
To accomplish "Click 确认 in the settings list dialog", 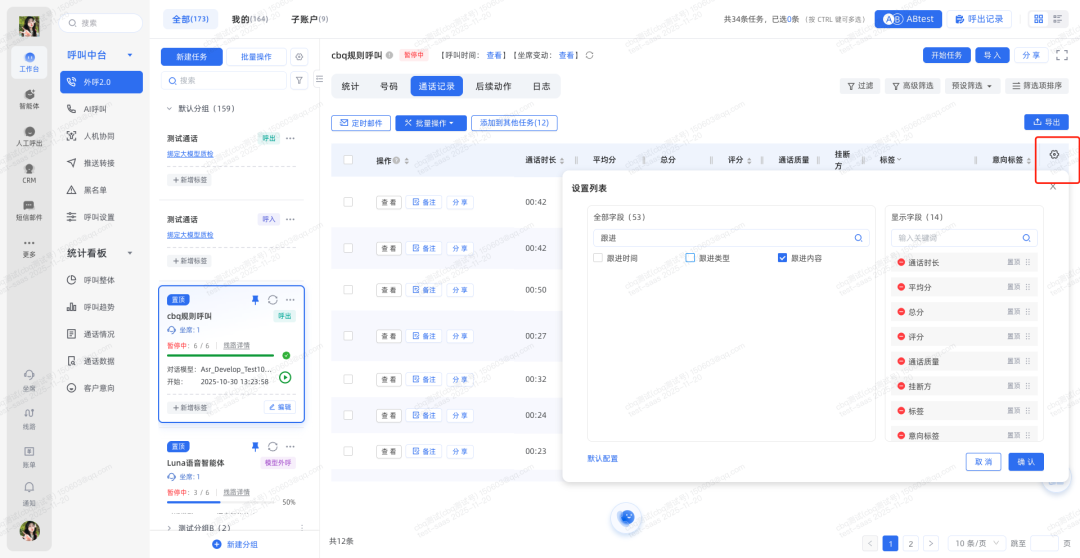I will coord(1026,461).
